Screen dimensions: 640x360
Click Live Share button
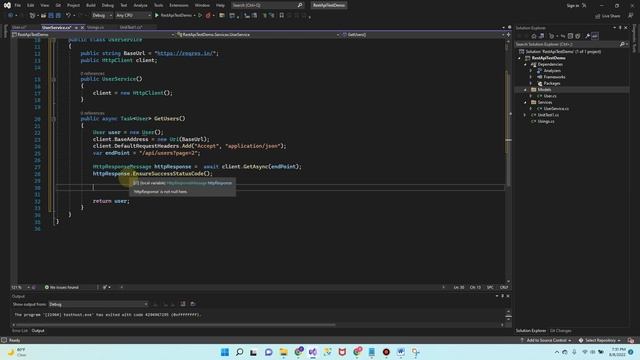[x=608, y=16]
